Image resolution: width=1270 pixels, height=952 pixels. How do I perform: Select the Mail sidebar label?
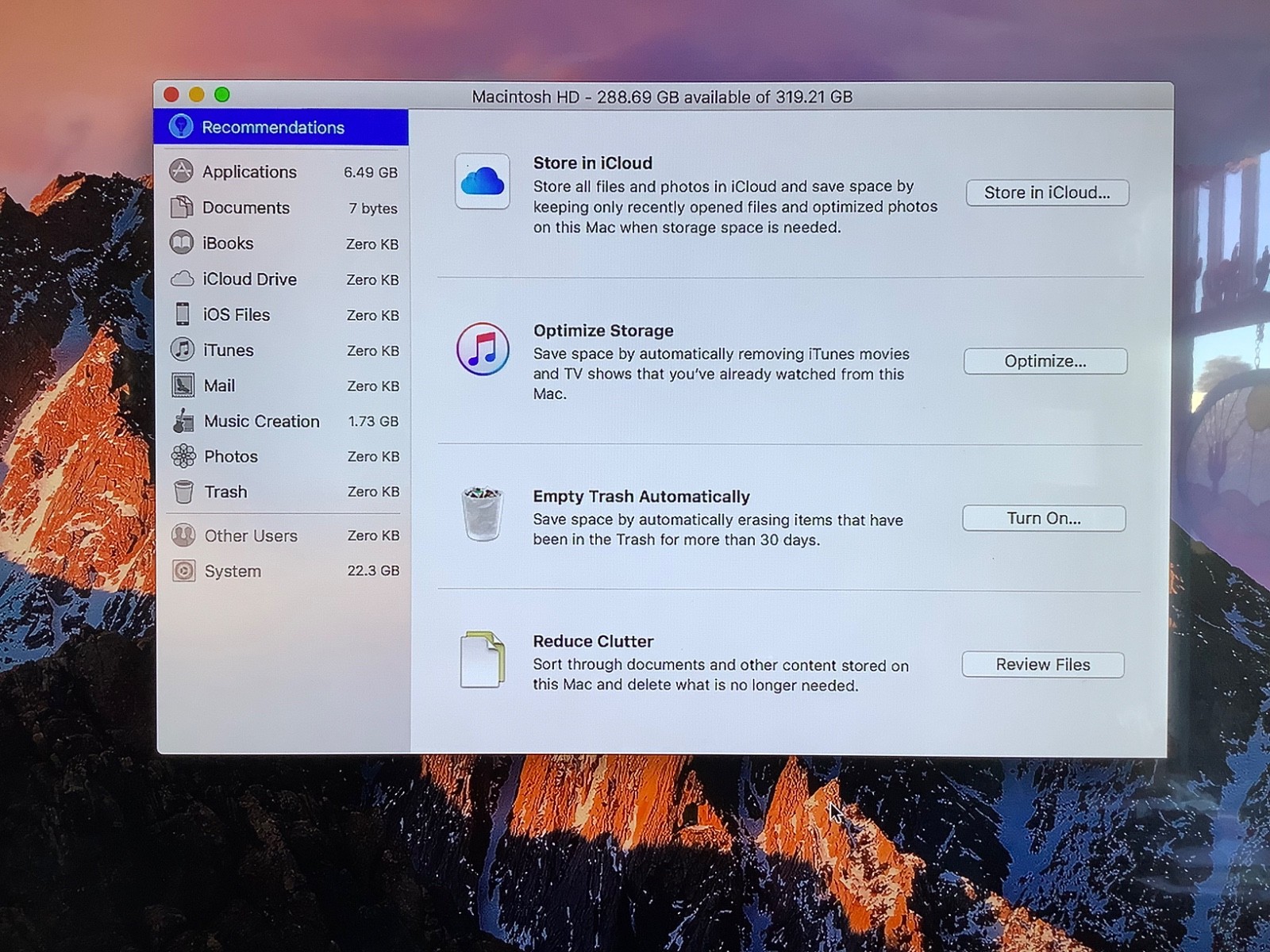tap(219, 386)
